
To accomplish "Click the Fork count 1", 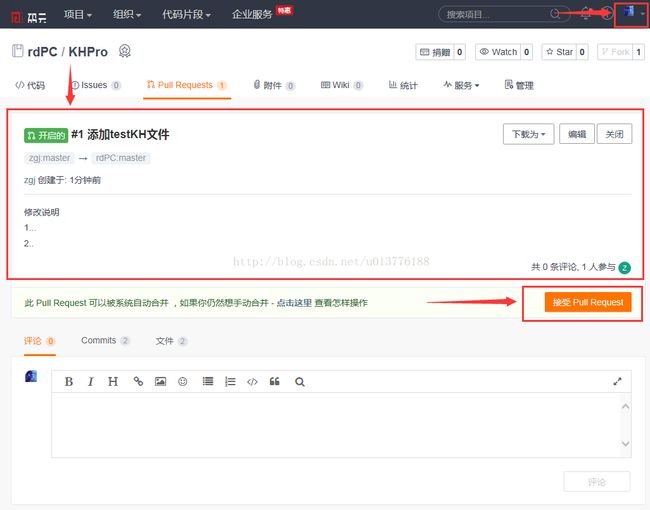I will pyautogui.click(x=638, y=52).
